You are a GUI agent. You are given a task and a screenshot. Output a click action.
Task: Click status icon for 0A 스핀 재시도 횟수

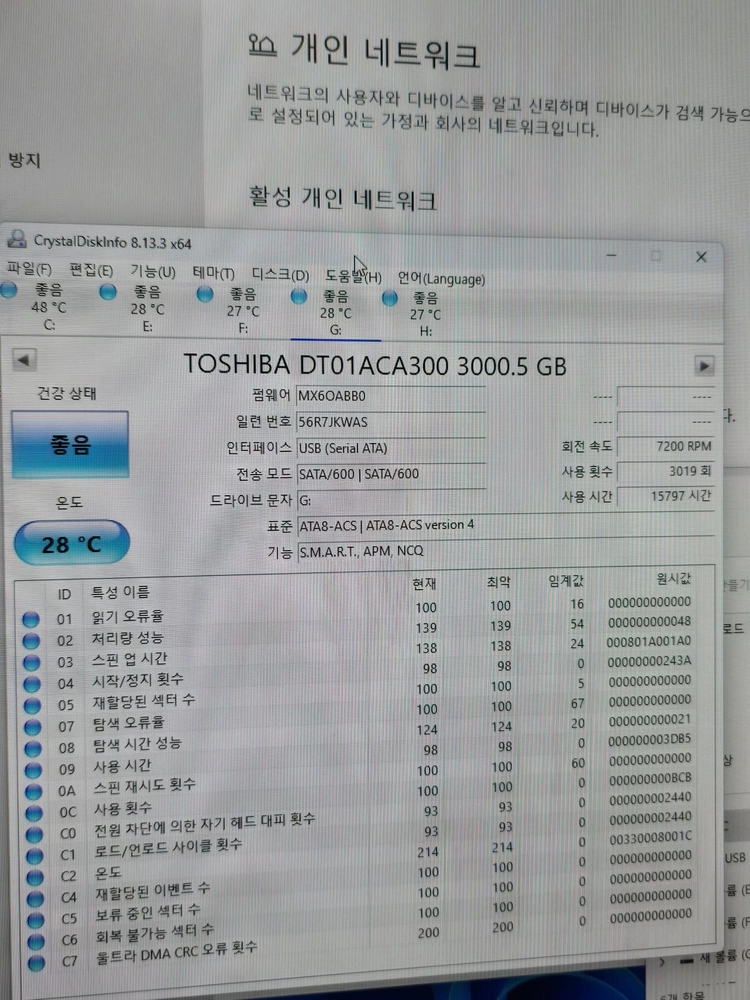(33, 791)
